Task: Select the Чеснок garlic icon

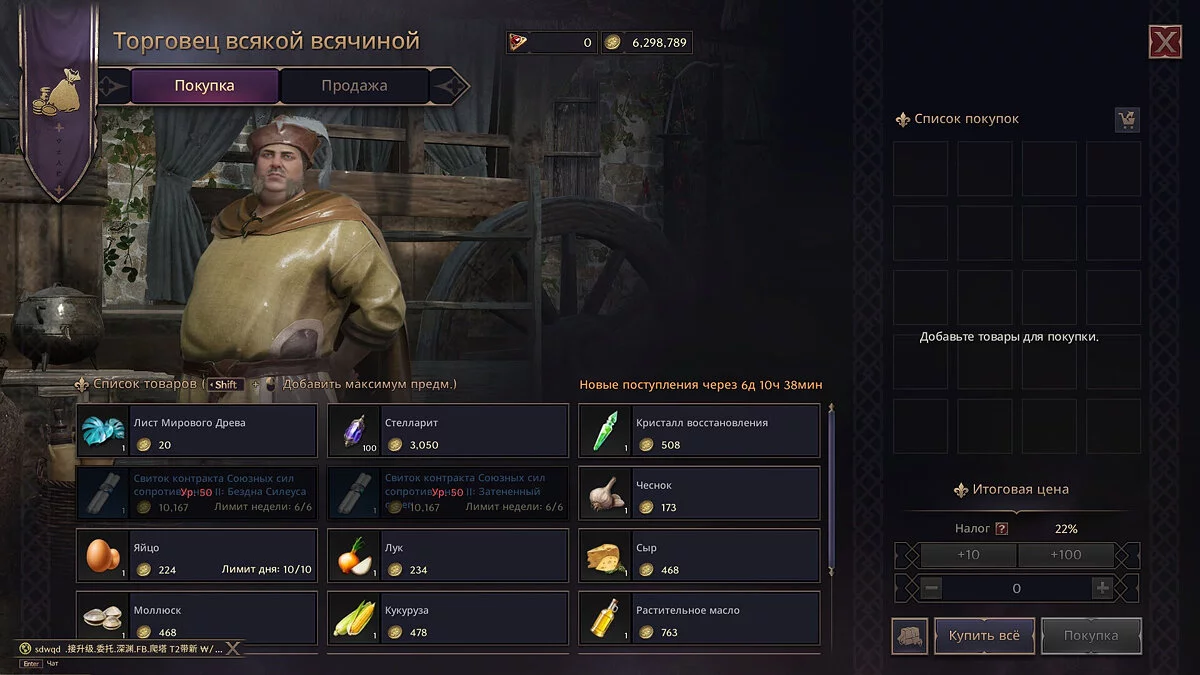Action: tap(604, 493)
